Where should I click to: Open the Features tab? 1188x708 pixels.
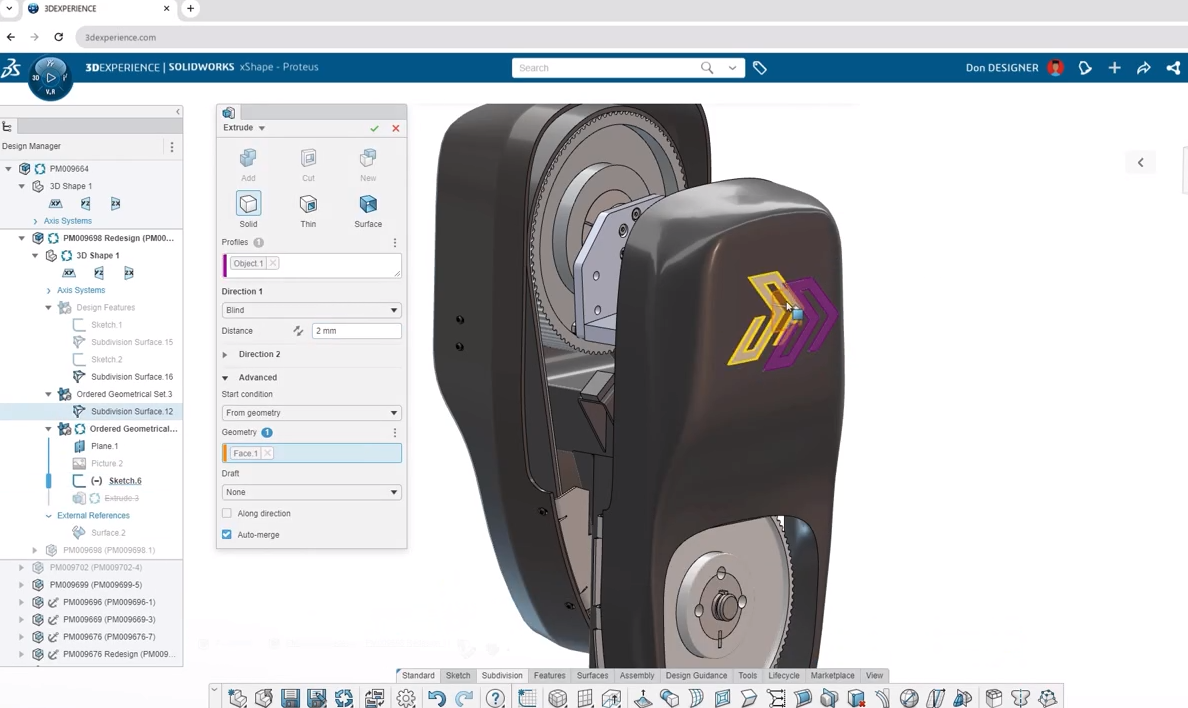pos(549,675)
